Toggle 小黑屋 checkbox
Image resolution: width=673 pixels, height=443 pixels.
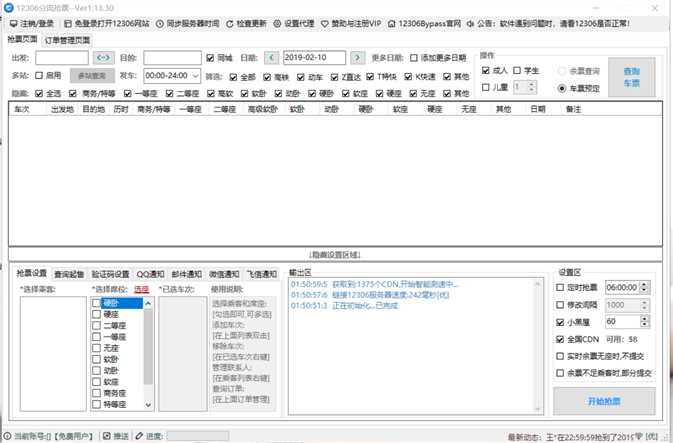click(x=560, y=322)
